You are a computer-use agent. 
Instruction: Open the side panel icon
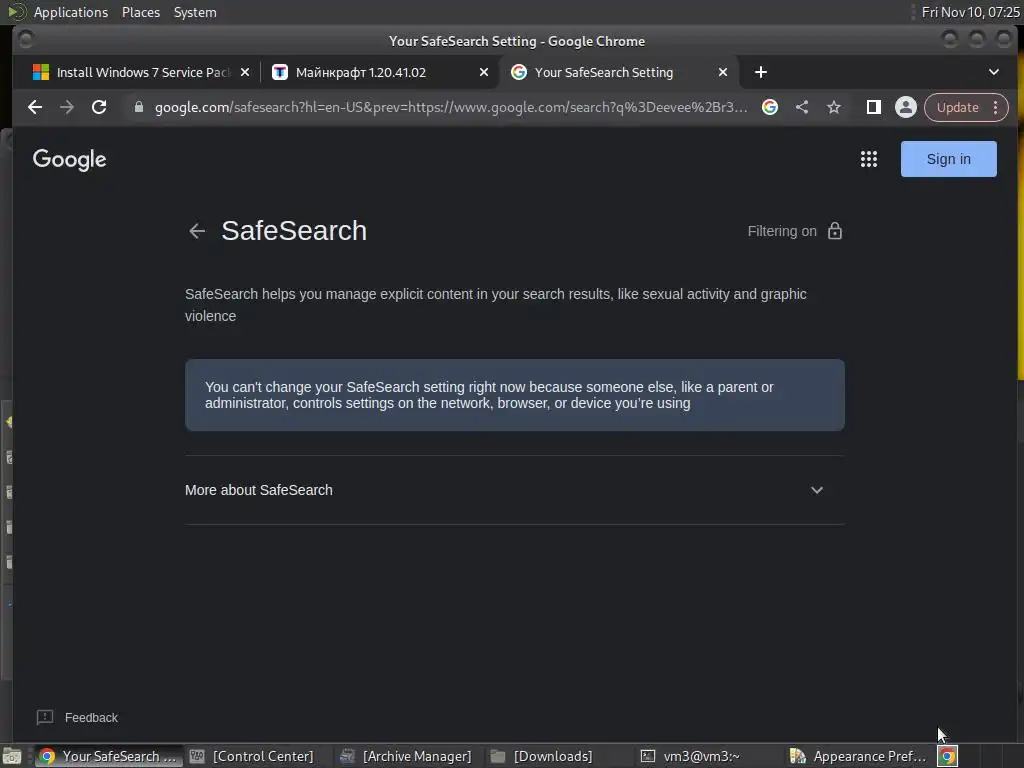(874, 107)
